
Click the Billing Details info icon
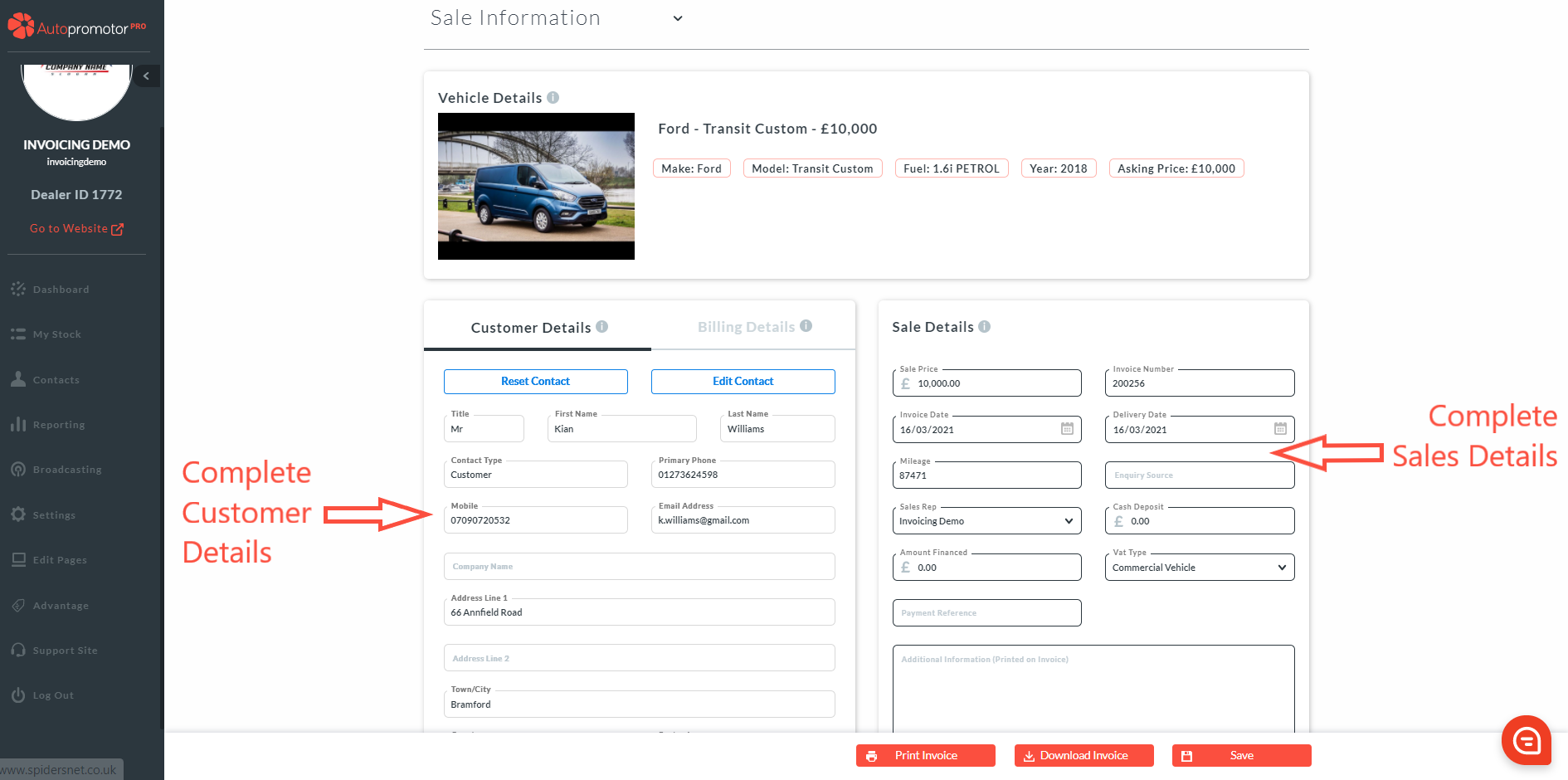tap(806, 326)
